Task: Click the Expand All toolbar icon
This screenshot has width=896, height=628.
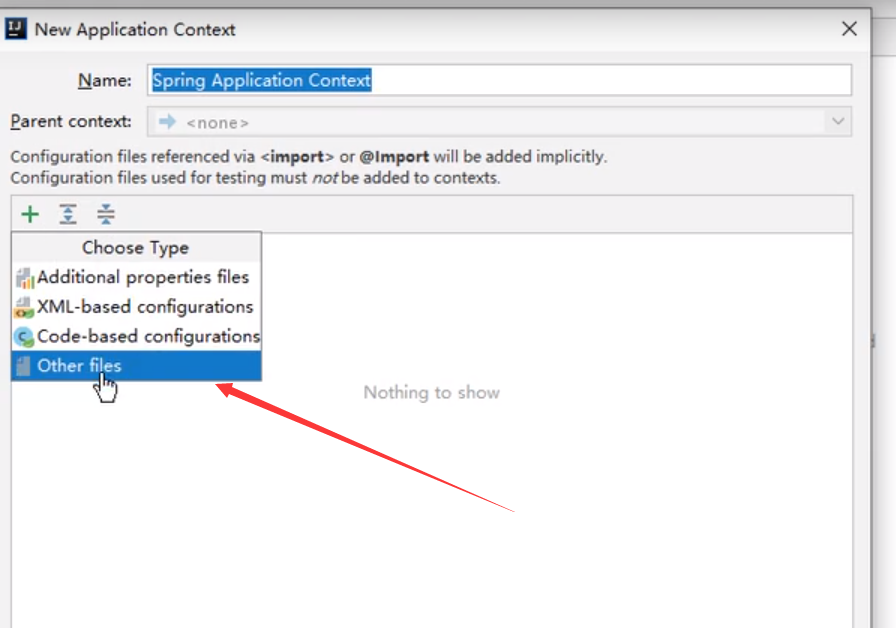Action: (x=68, y=214)
